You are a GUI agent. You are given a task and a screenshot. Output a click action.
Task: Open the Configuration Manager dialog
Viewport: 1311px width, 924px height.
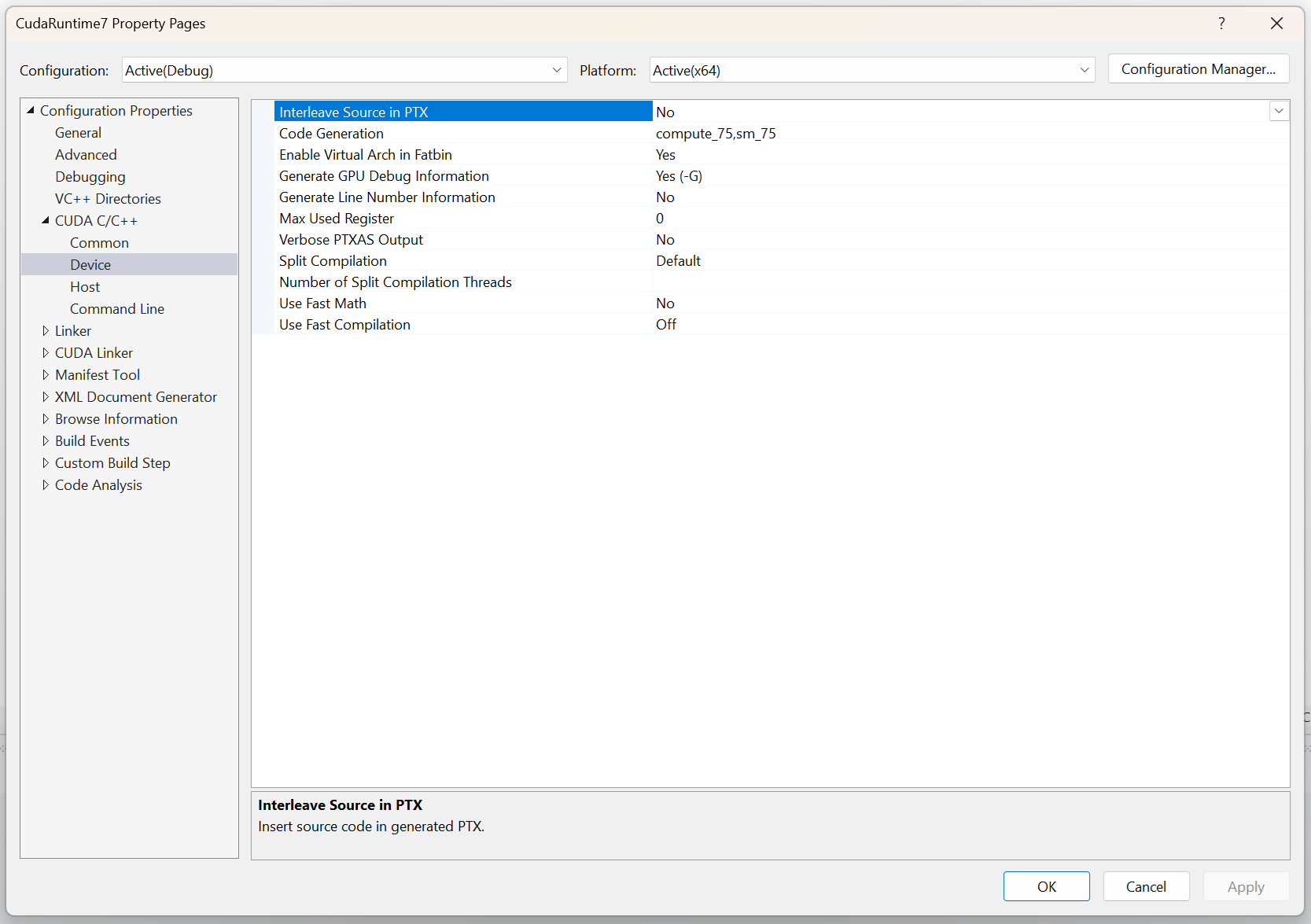coord(1198,69)
